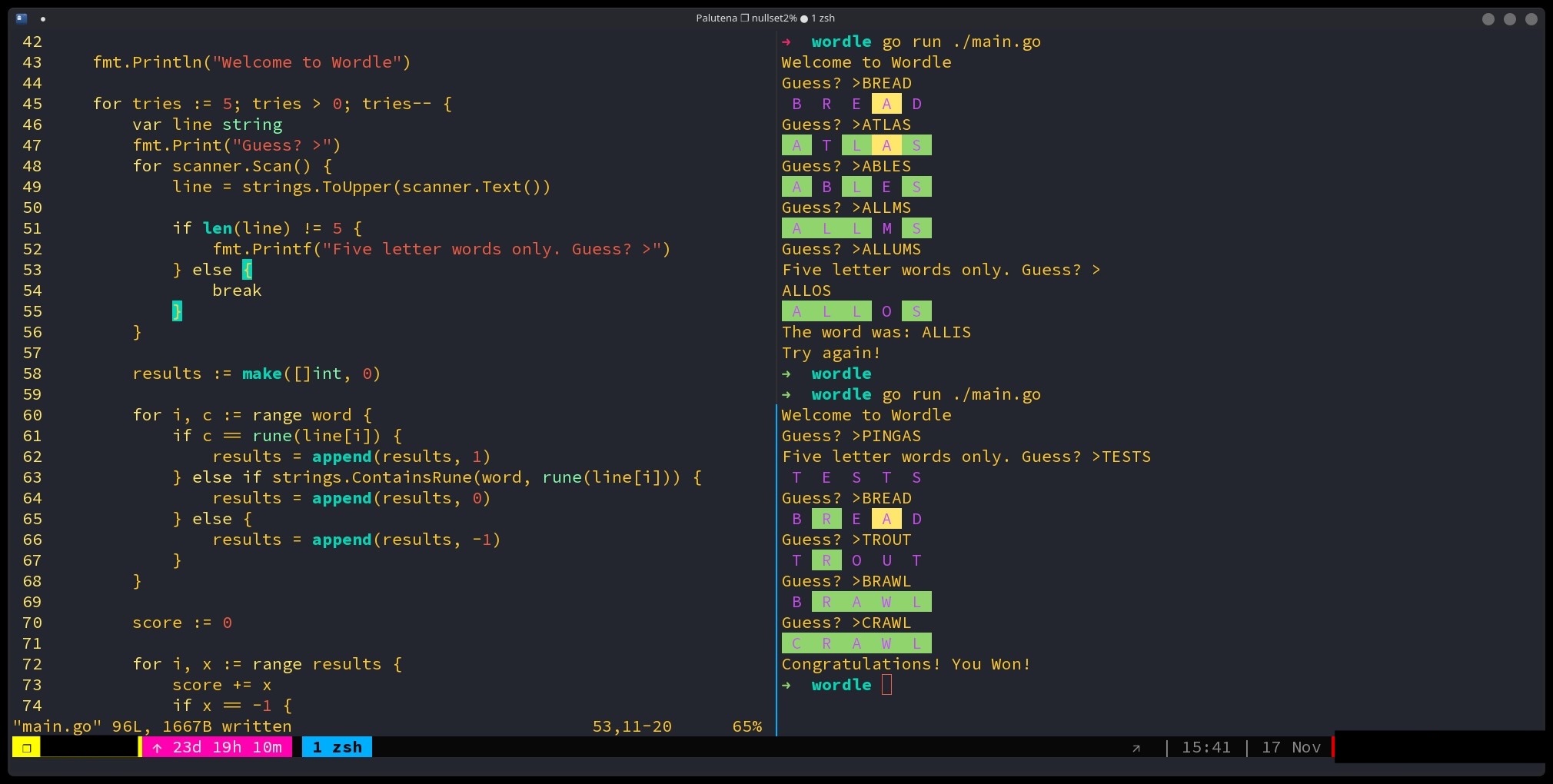This screenshot has height=784, width=1553.
Task: Click line number 57 in the gutter
Action: (x=32, y=353)
